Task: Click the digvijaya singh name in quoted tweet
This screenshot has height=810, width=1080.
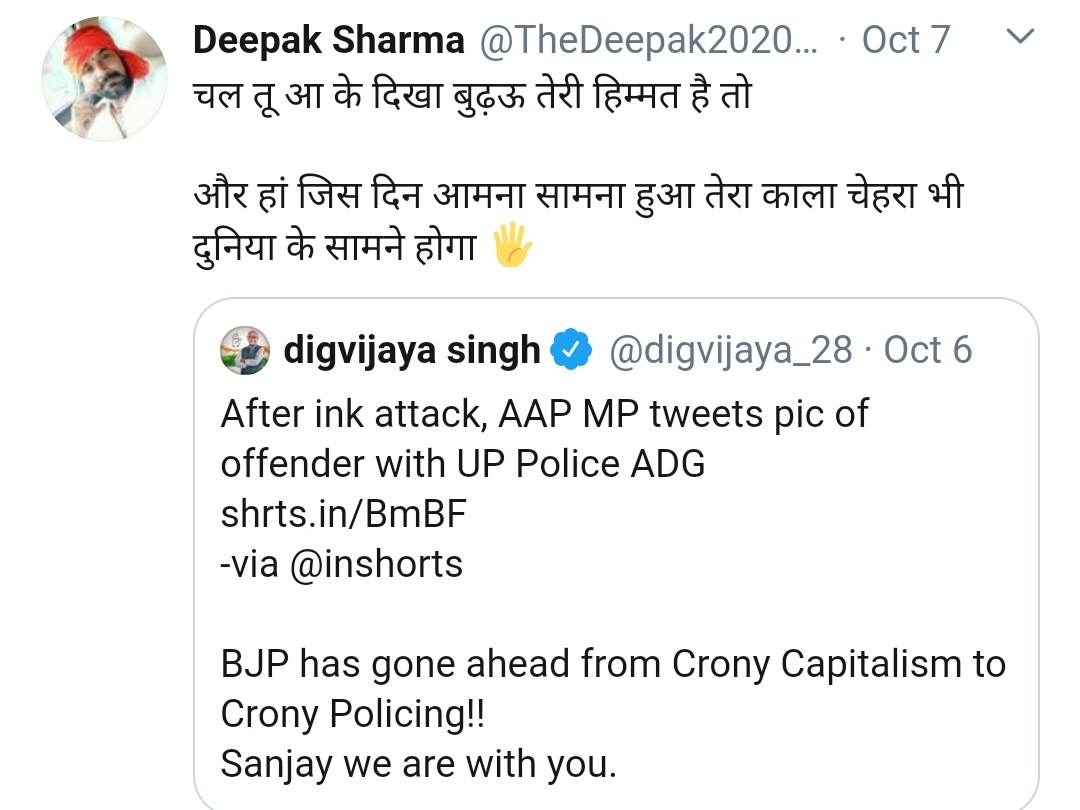Action: click(x=412, y=351)
